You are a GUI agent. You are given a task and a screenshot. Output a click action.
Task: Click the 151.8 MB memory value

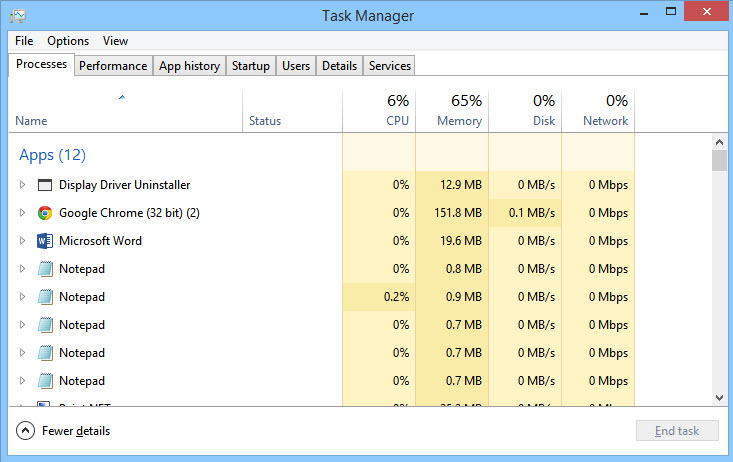click(x=458, y=213)
